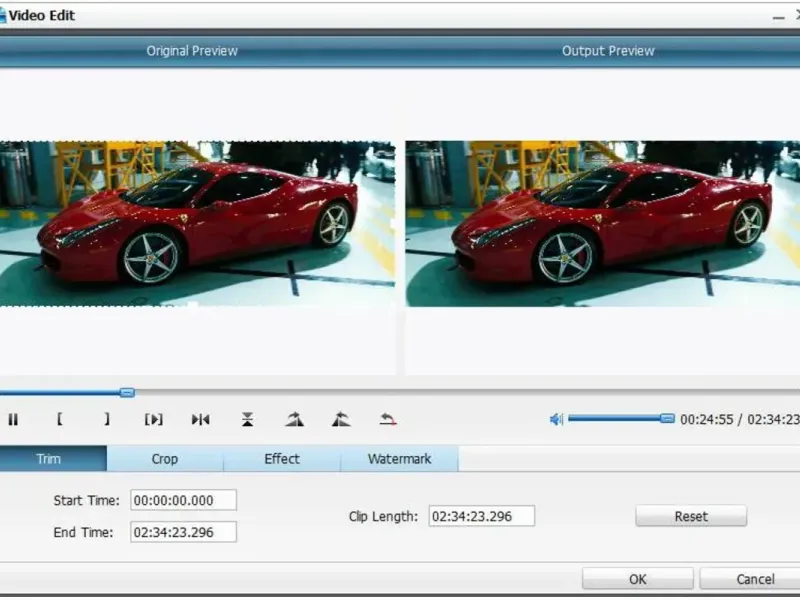
Task: Click the vertical flip icon
Action: point(247,420)
